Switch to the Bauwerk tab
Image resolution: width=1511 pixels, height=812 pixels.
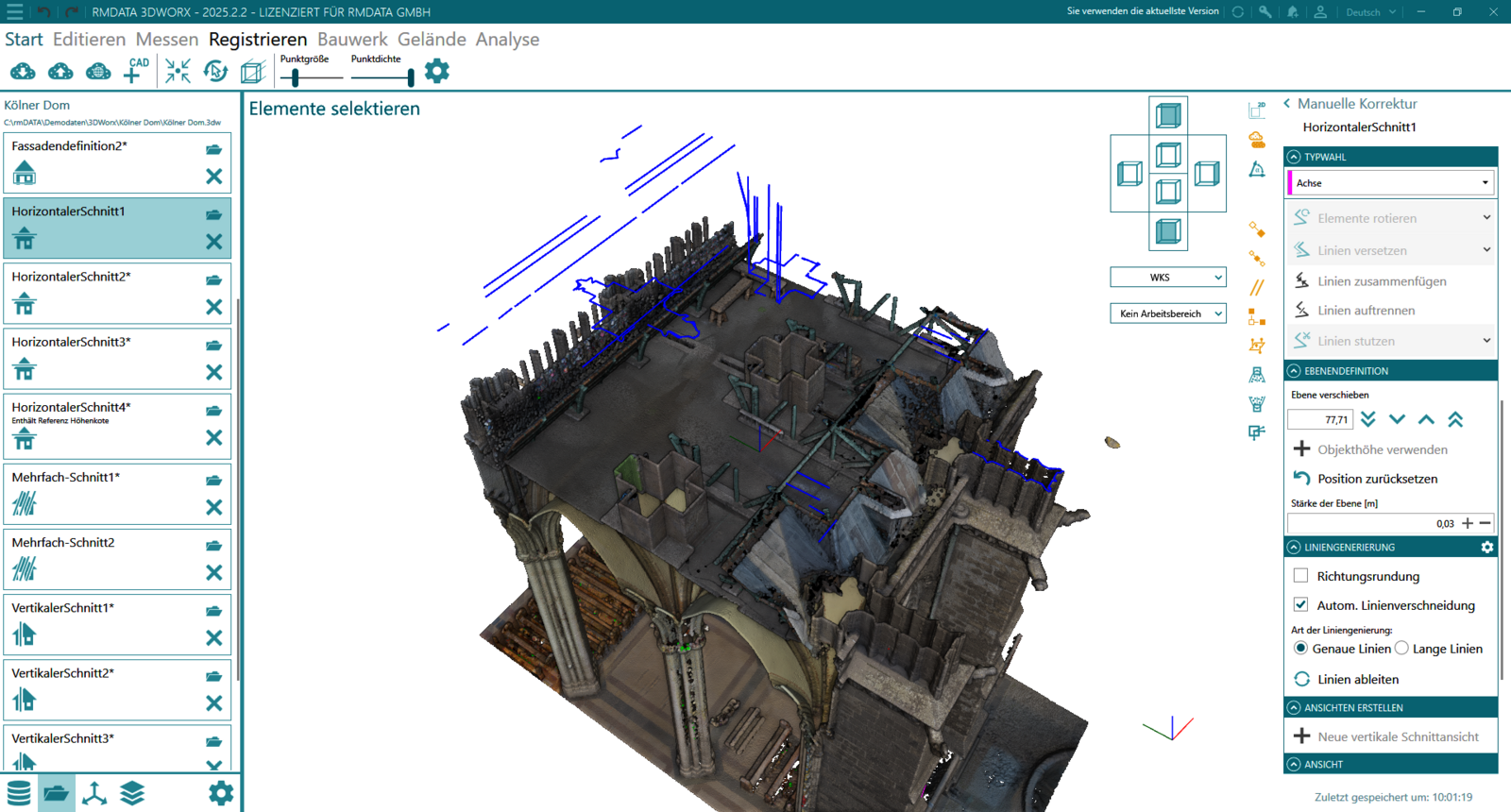(x=352, y=40)
